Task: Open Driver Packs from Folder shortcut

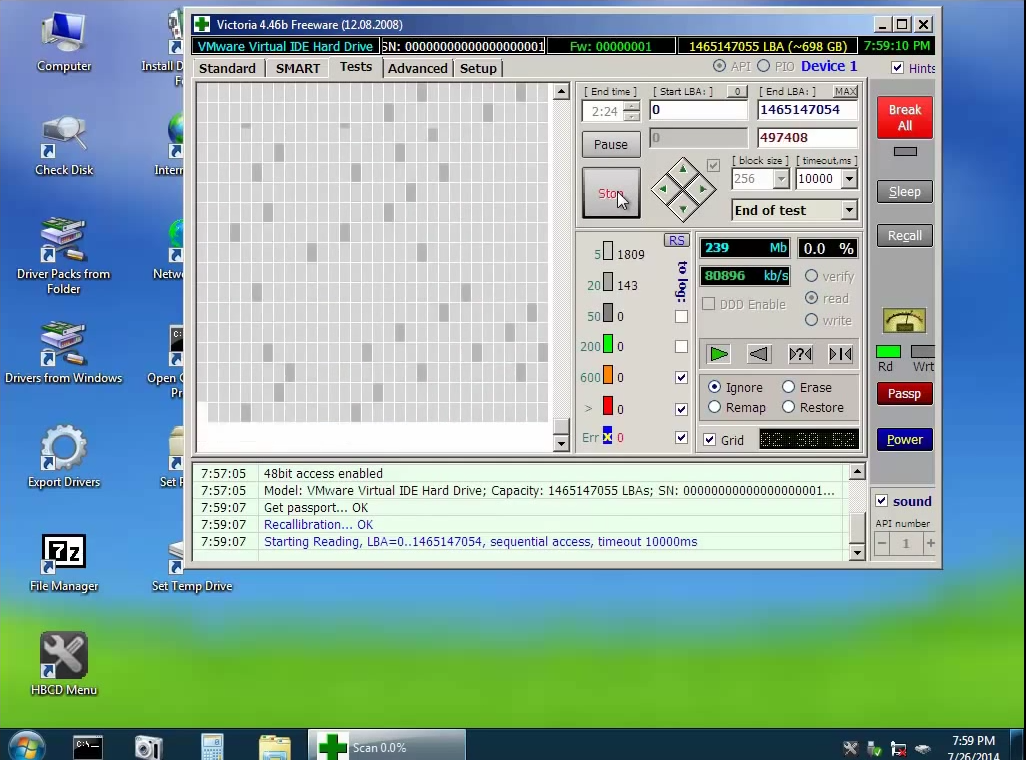Action: coord(63,256)
